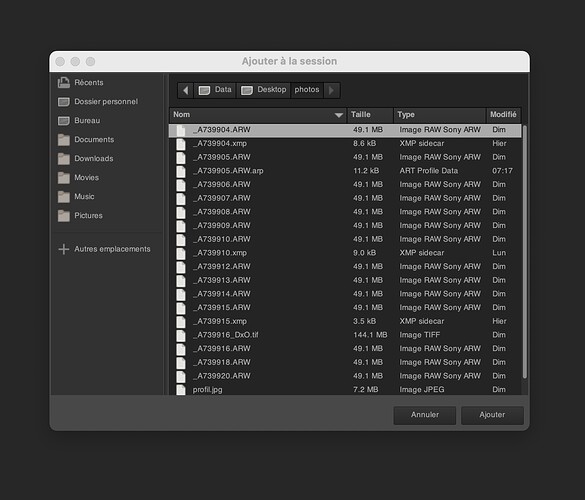
Task: Sort the list by Type column
Action: pyautogui.click(x=440, y=115)
